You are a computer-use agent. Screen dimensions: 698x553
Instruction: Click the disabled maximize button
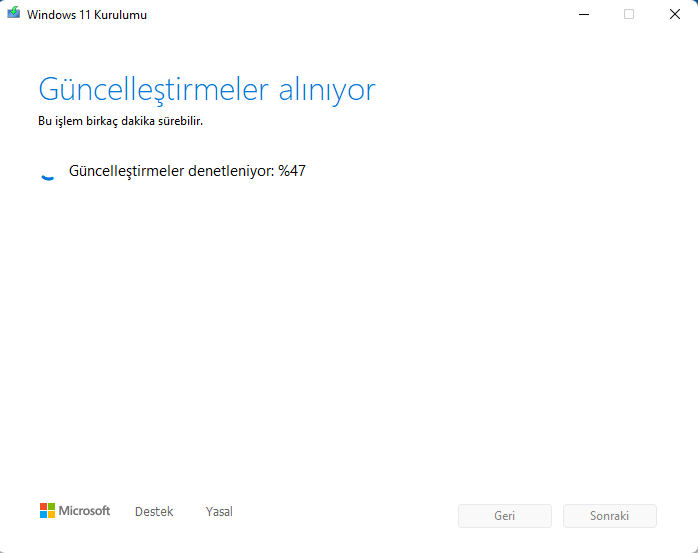[x=629, y=14]
